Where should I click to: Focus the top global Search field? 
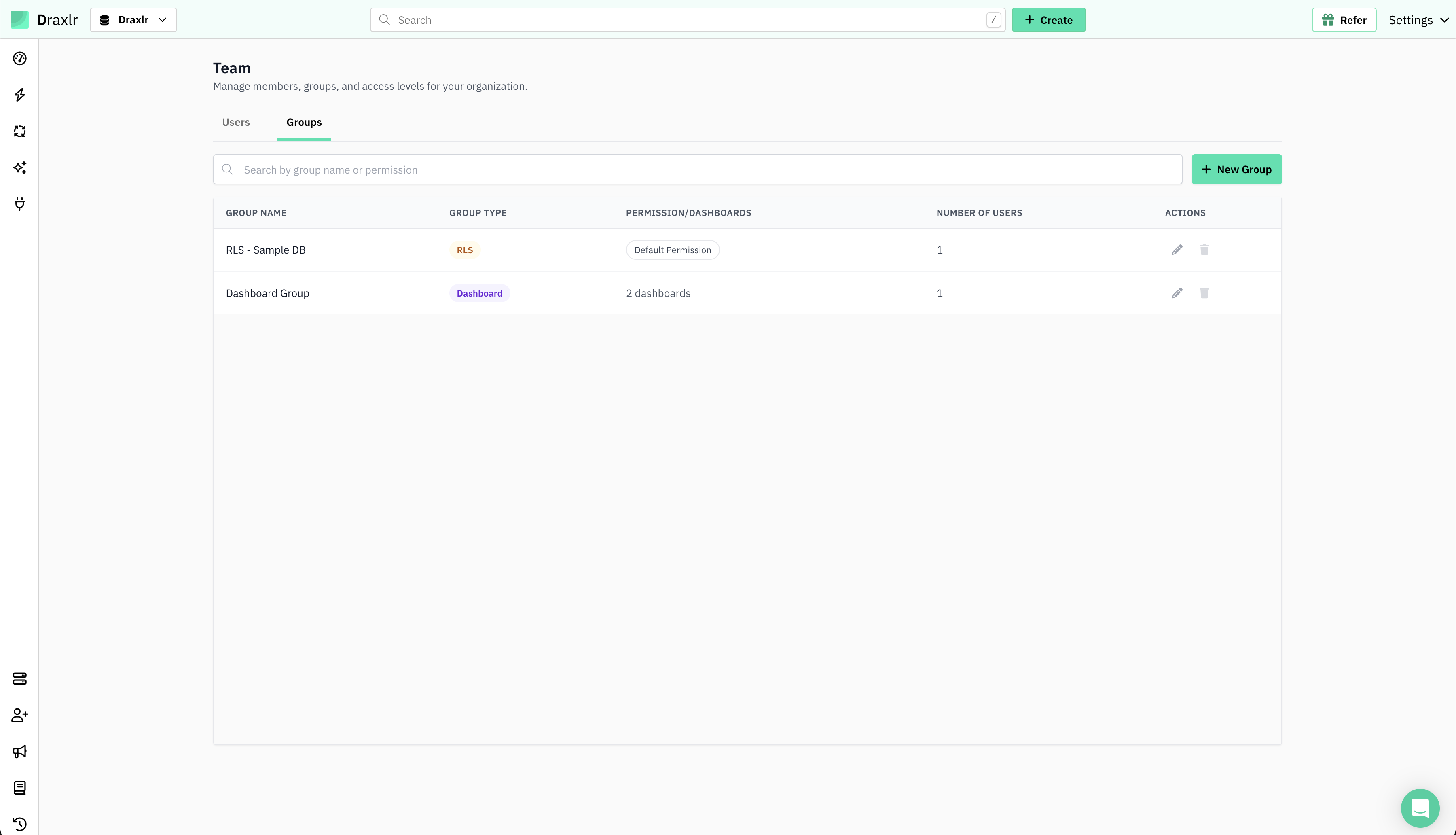687,20
